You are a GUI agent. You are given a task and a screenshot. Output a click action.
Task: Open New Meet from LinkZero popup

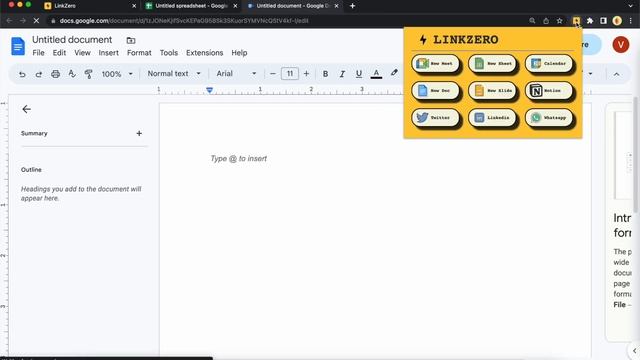click(435, 64)
